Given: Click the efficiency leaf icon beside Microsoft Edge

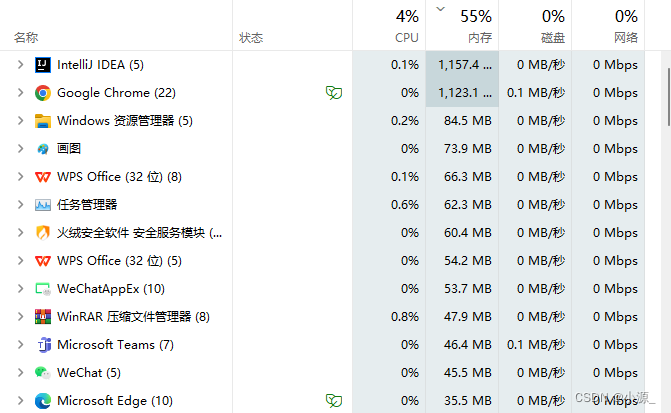Looking at the screenshot, I should click(334, 401).
